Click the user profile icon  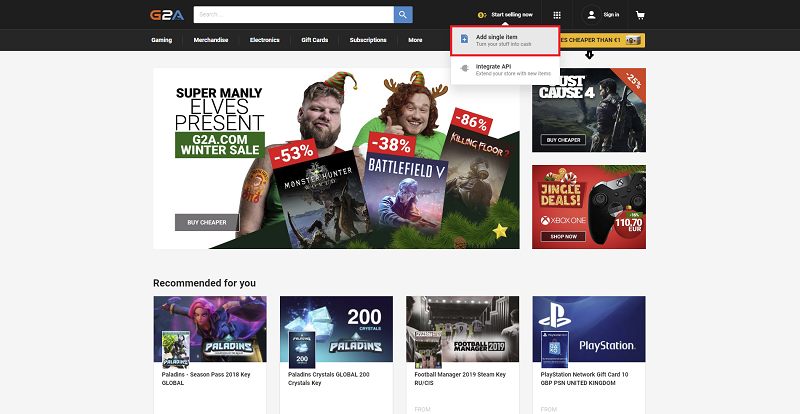[591, 15]
